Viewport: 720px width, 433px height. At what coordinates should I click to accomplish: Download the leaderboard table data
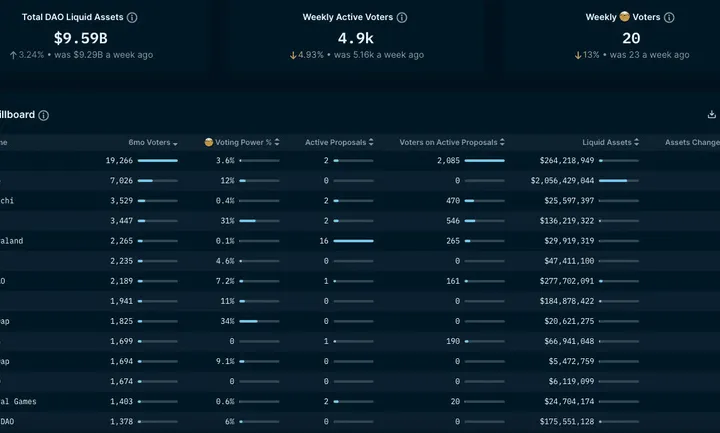click(711, 116)
